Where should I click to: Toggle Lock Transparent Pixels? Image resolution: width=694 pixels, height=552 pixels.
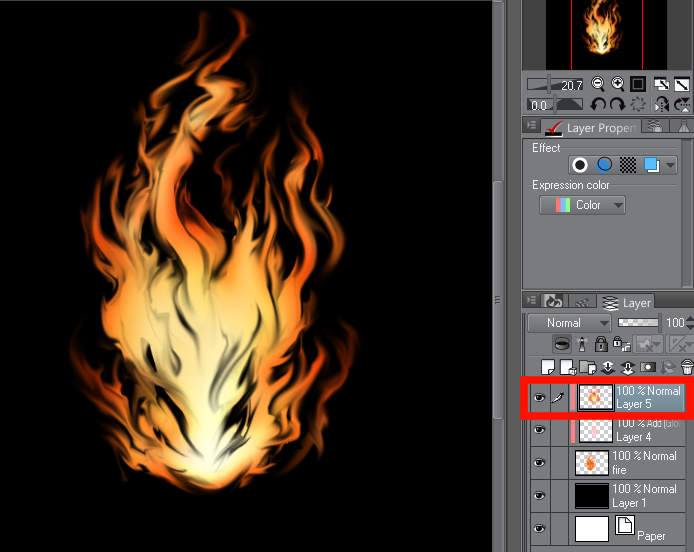(x=621, y=344)
